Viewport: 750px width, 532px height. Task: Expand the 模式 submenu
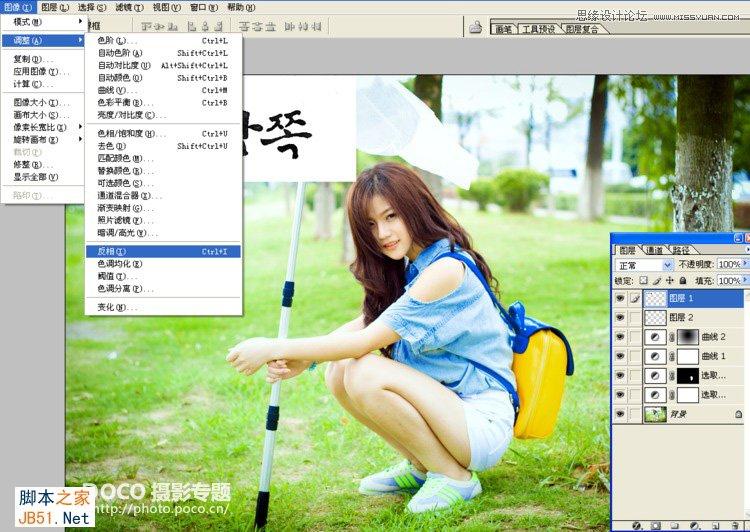pos(43,22)
